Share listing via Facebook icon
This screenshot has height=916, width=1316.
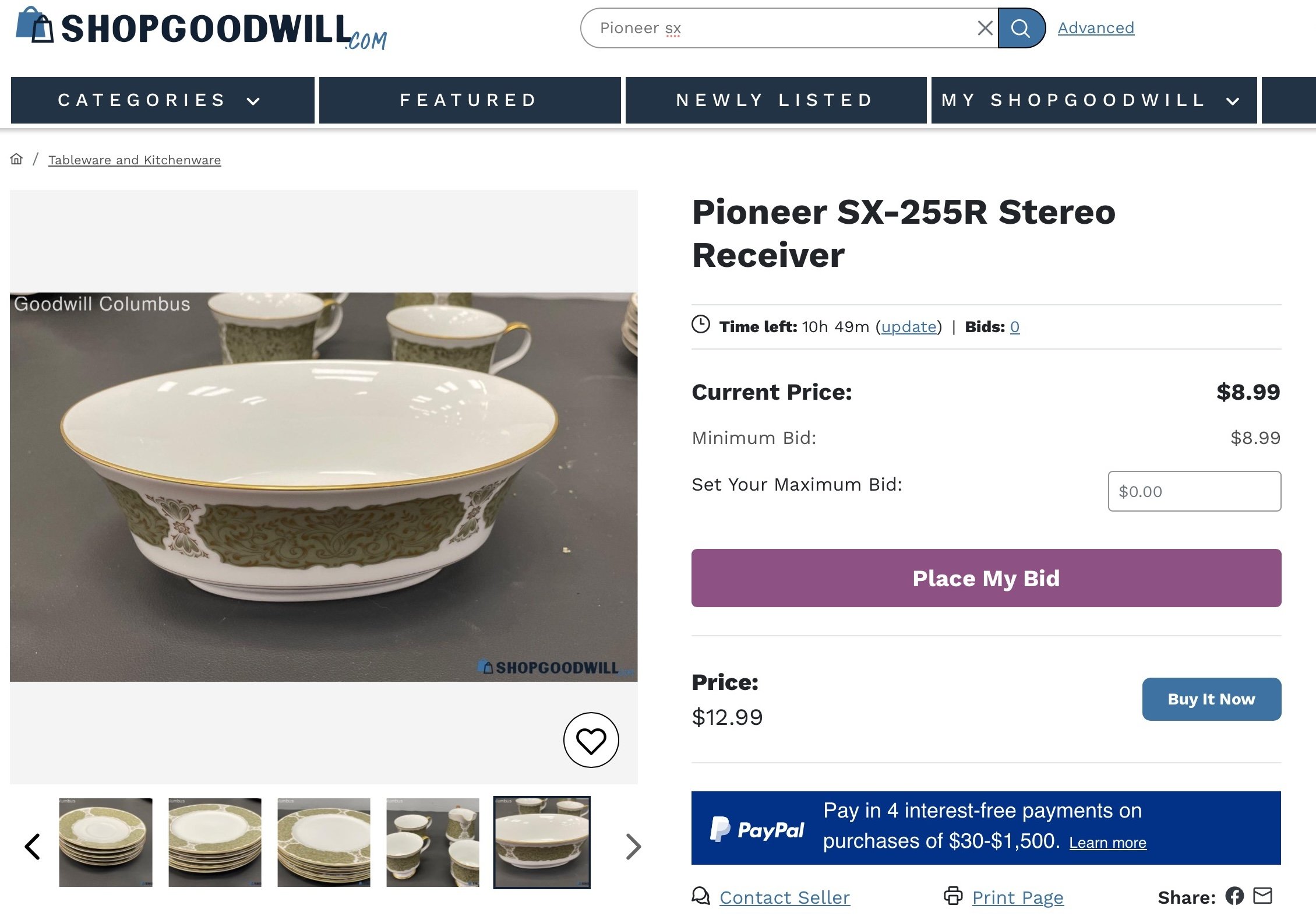point(1234,896)
